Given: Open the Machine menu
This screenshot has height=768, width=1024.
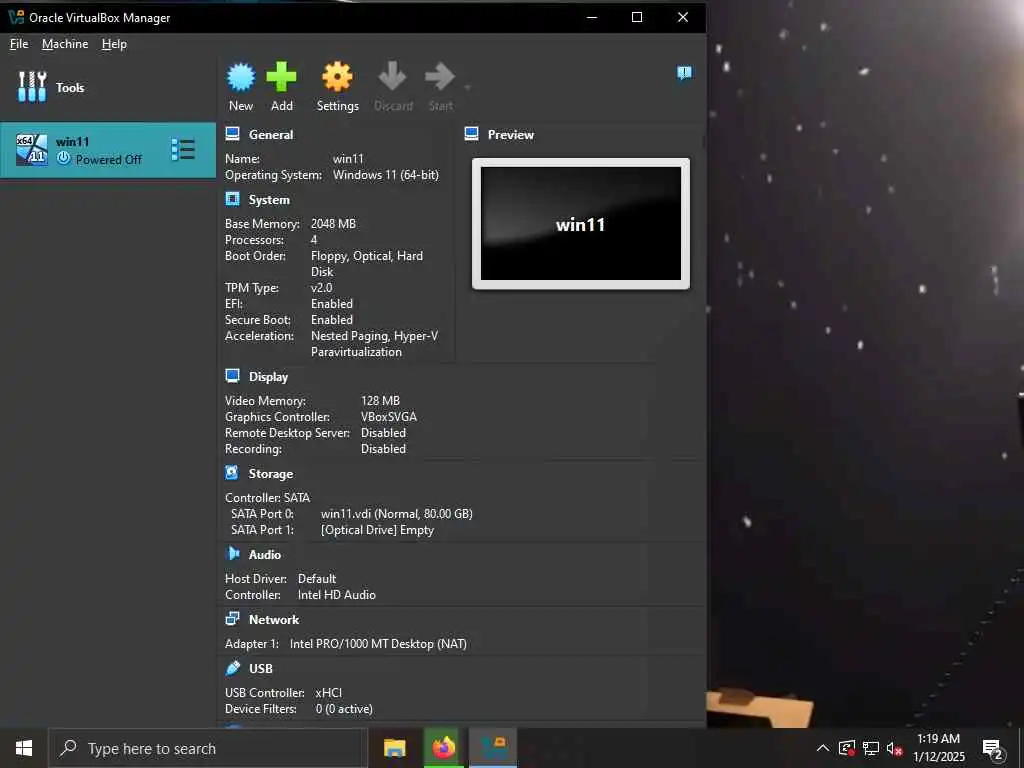Looking at the screenshot, I should (65, 44).
